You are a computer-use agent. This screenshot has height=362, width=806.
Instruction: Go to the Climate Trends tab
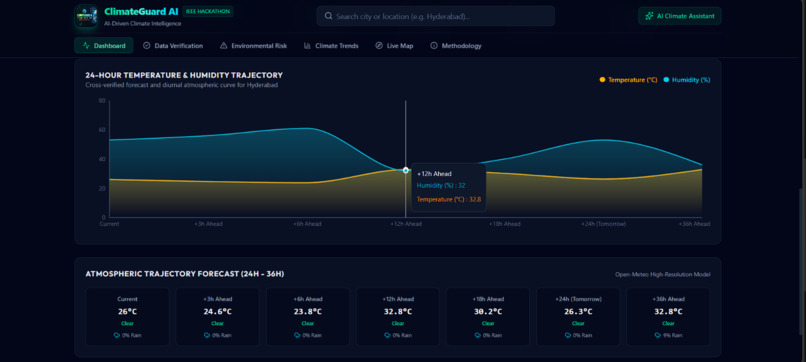coord(331,46)
